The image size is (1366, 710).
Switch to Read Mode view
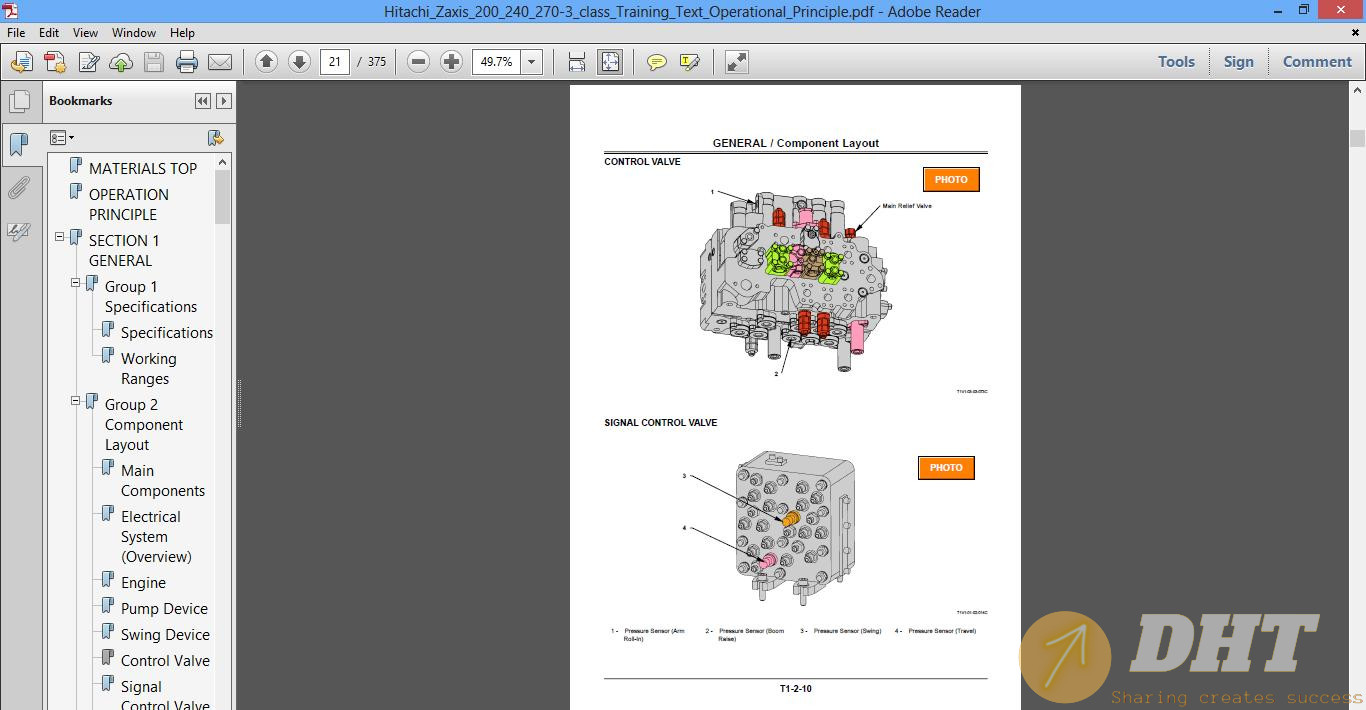pyautogui.click(x=737, y=62)
